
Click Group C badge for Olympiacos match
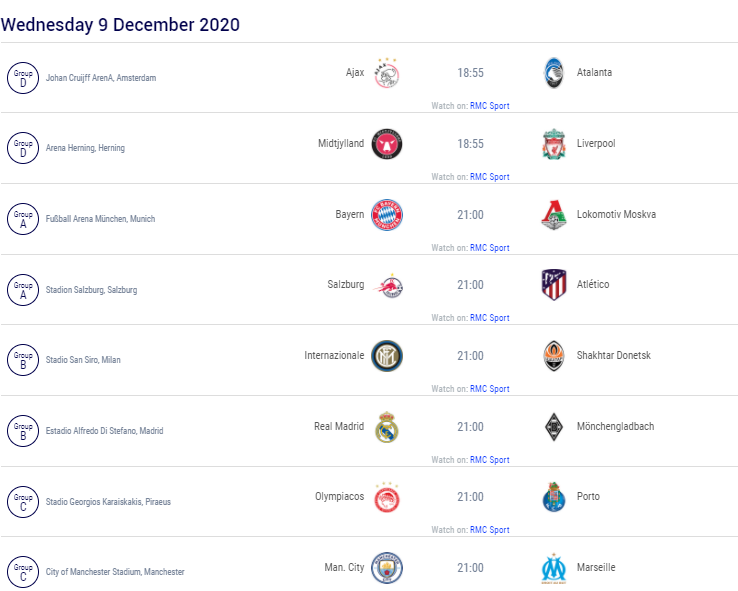coord(23,502)
